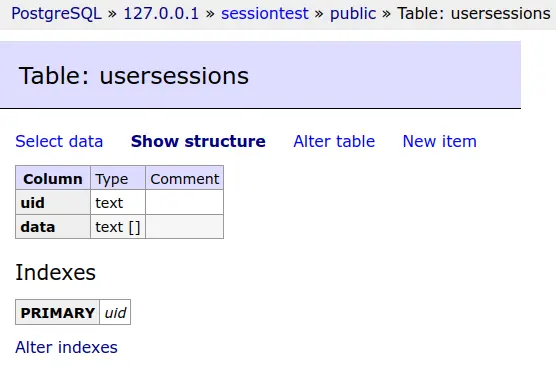Viewport: 556px width, 367px height.
Task: Click the italic uid index column
Action: [x=115, y=312]
